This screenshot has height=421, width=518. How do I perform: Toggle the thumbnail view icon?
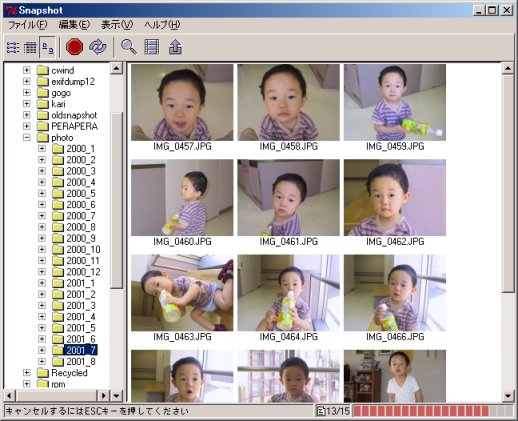click(x=48, y=48)
